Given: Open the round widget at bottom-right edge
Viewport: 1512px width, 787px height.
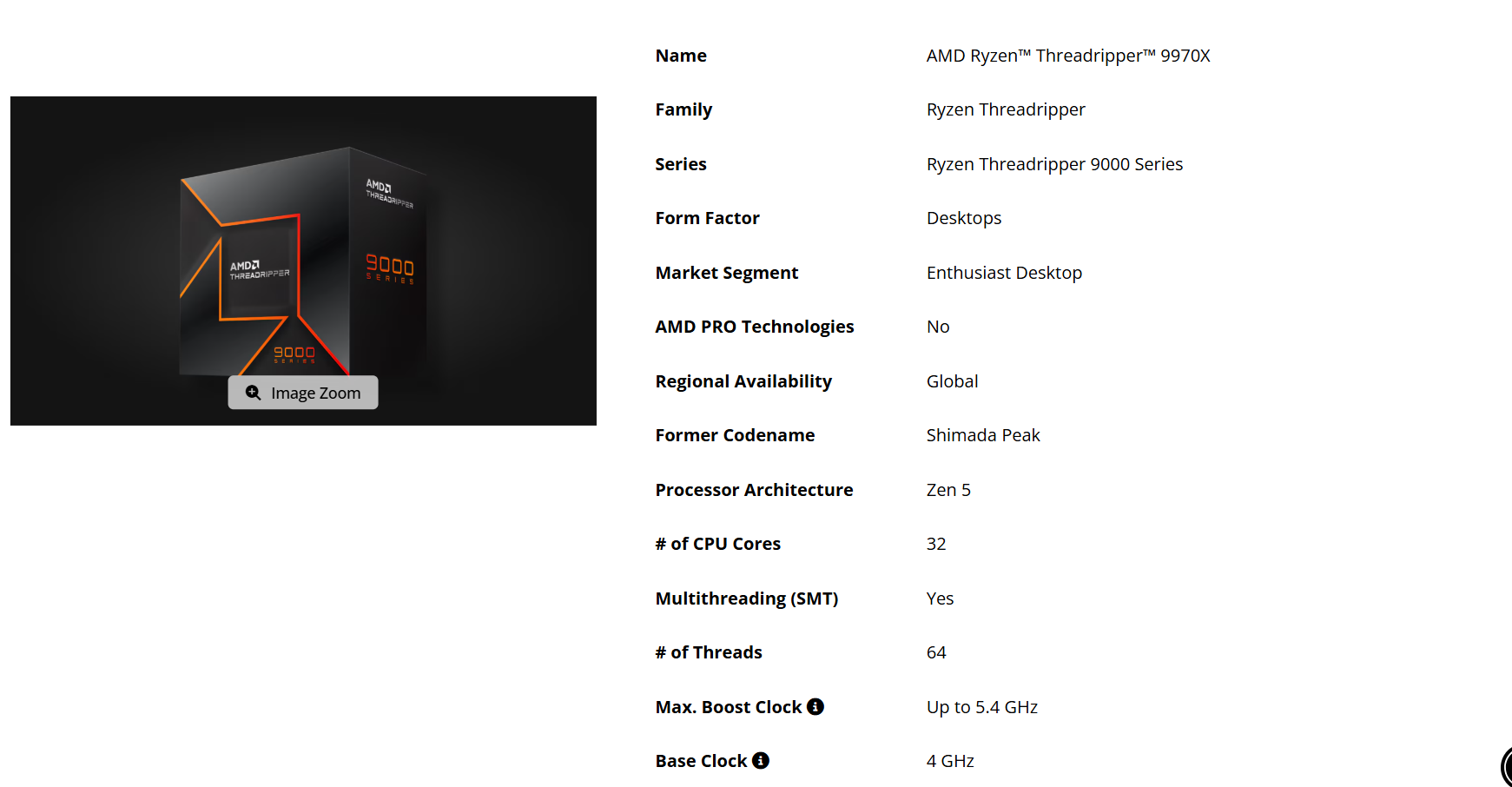Looking at the screenshot, I should (1506, 767).
